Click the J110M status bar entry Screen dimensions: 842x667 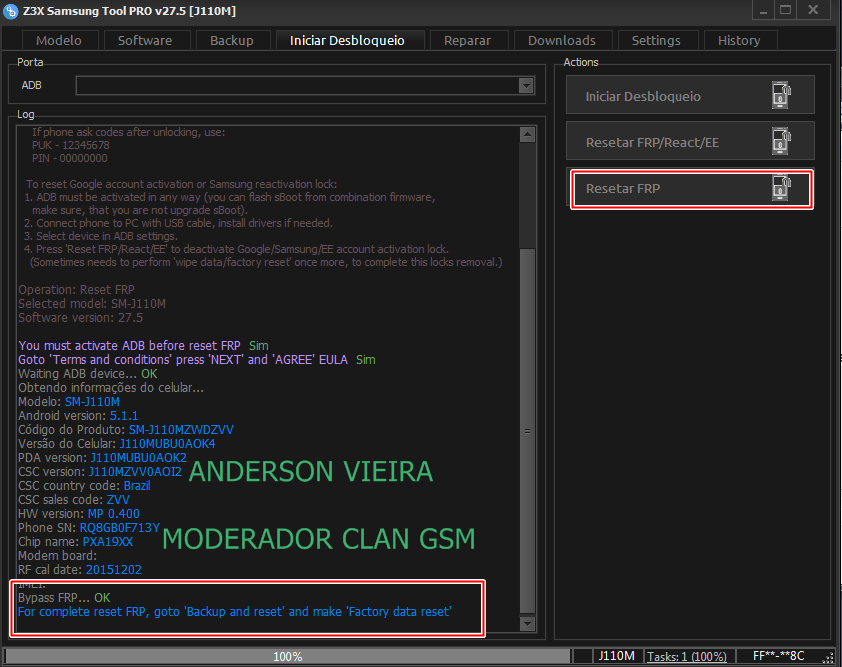pos(616,656)
